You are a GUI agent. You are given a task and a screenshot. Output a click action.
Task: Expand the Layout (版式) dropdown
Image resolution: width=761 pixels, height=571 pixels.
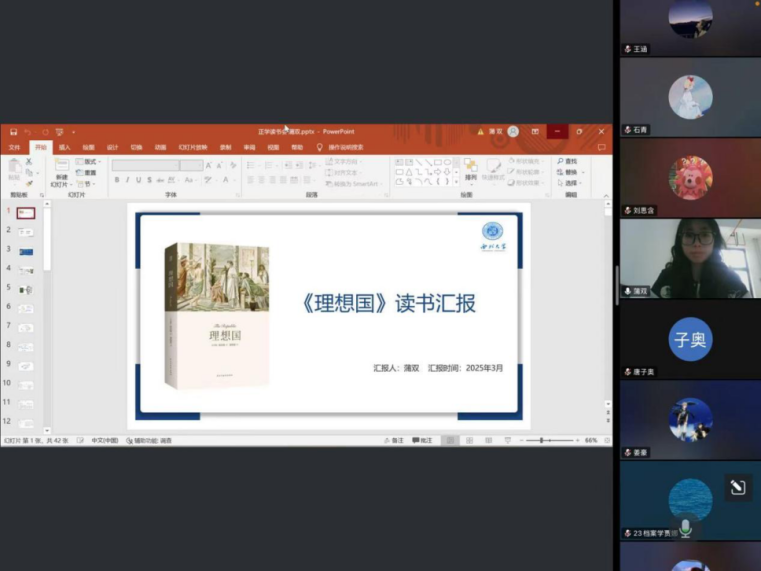tap(91, 161)
